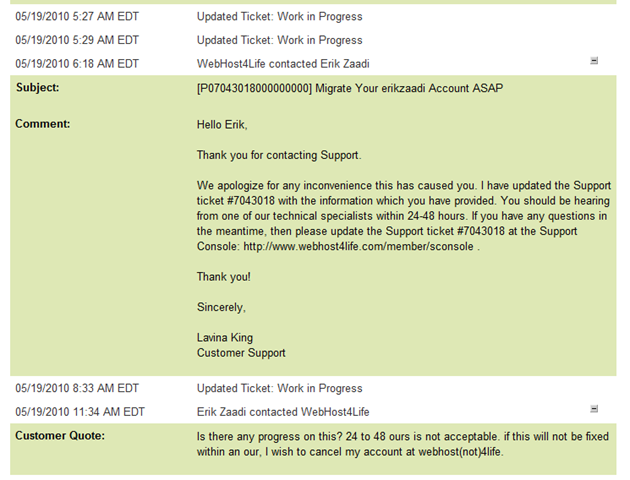This screenshot has height=480, width=630.
Task: Click 'Thank you for contacting Support' line
Action: [279, 155]
